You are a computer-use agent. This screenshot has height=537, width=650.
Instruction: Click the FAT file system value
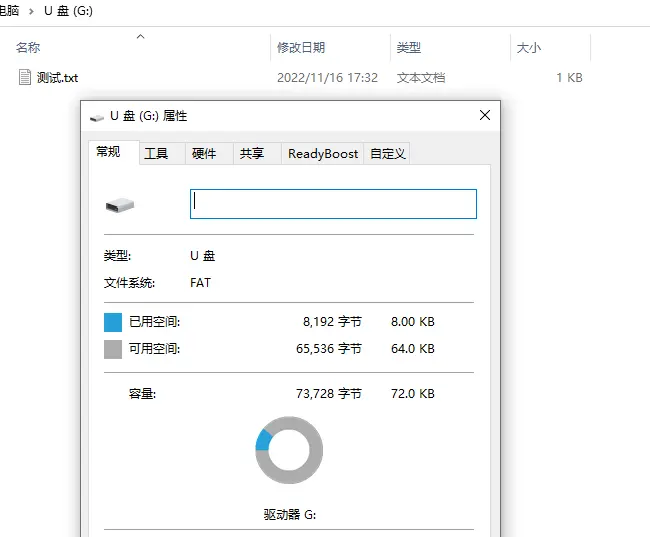click(x=200, y=283)
